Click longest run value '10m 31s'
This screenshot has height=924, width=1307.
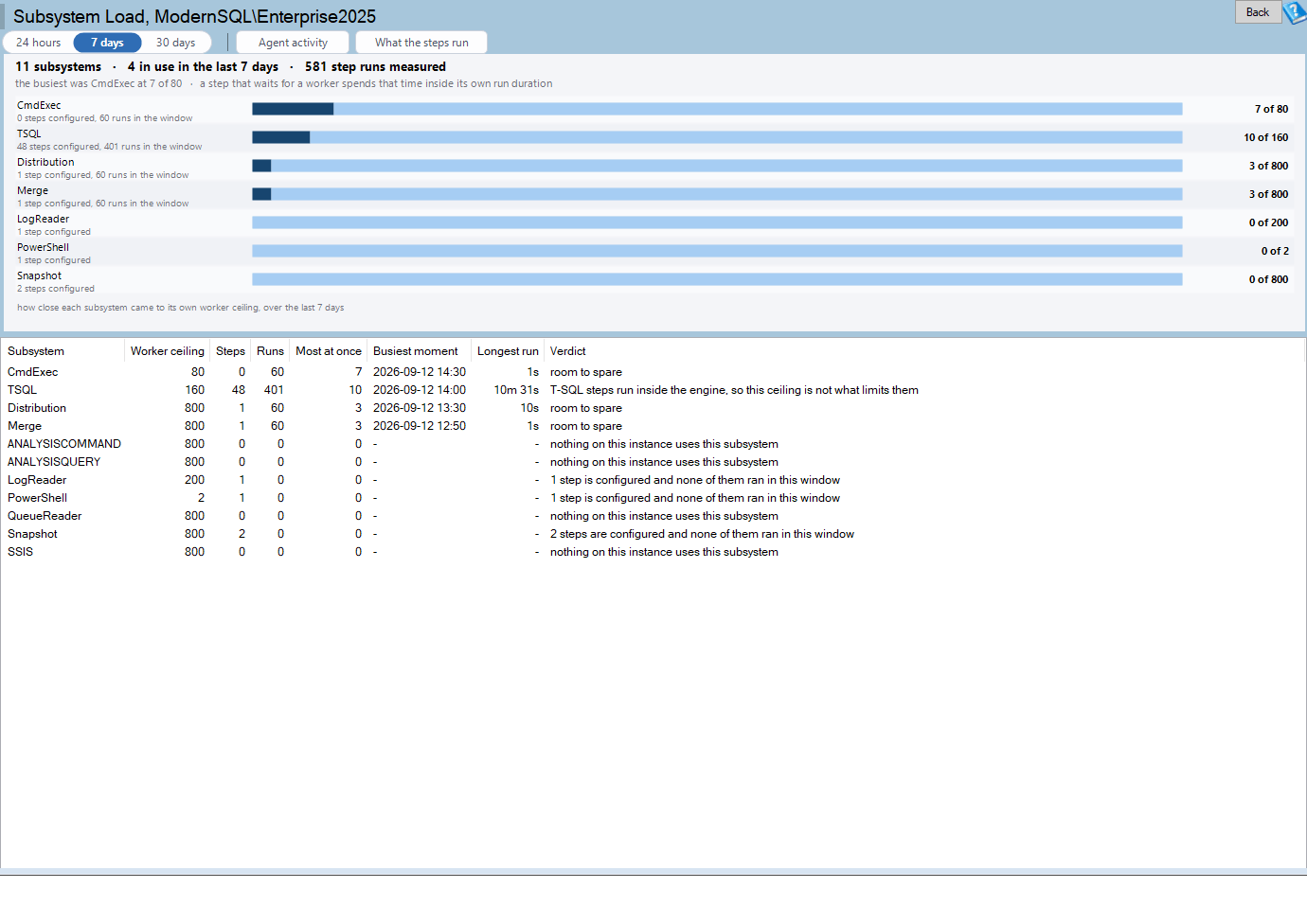(516, 390)
